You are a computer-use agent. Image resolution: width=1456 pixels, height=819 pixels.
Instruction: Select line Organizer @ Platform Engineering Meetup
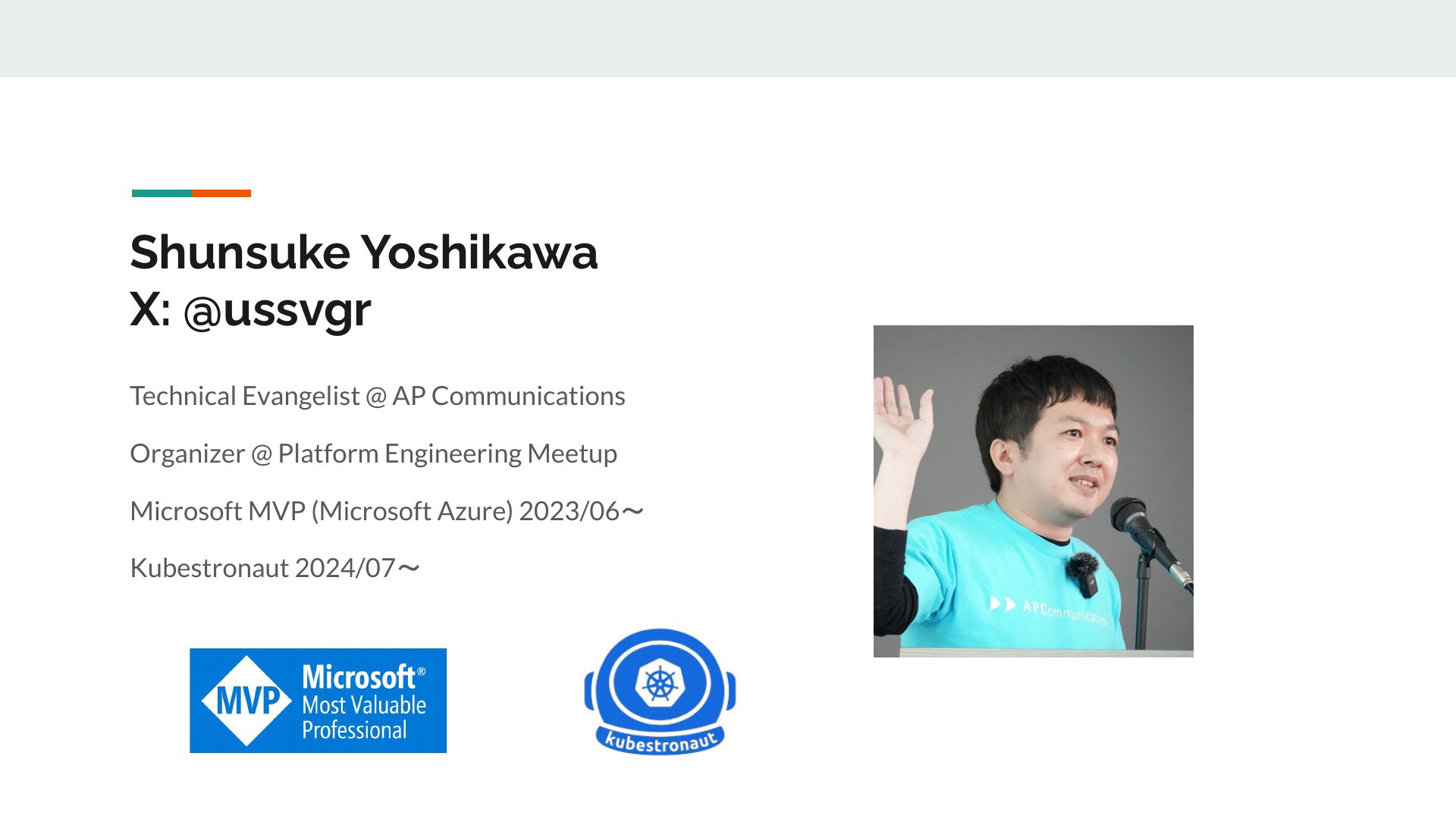pyautogui.click(x=374, y=453)
